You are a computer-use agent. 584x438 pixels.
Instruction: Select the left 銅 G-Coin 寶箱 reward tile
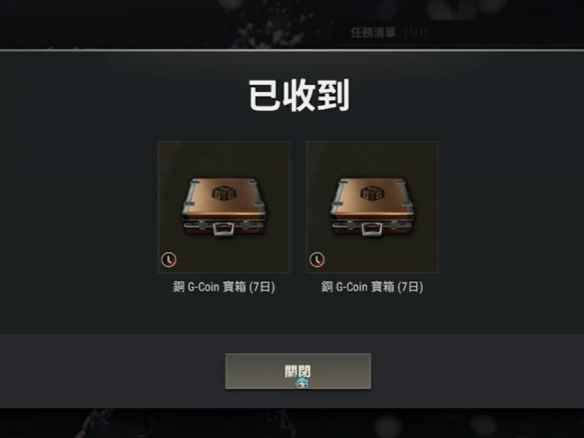[224, 207]
